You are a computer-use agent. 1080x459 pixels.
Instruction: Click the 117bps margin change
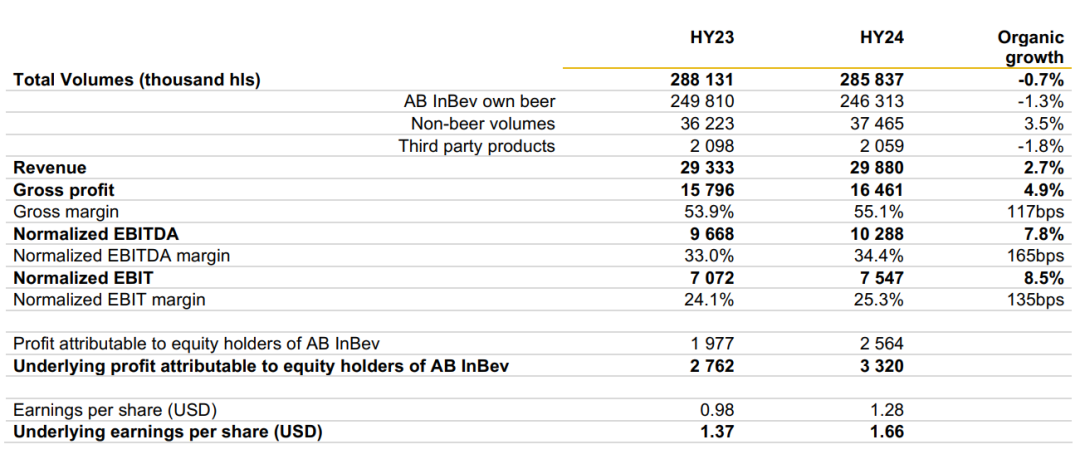coord(1036,212)
